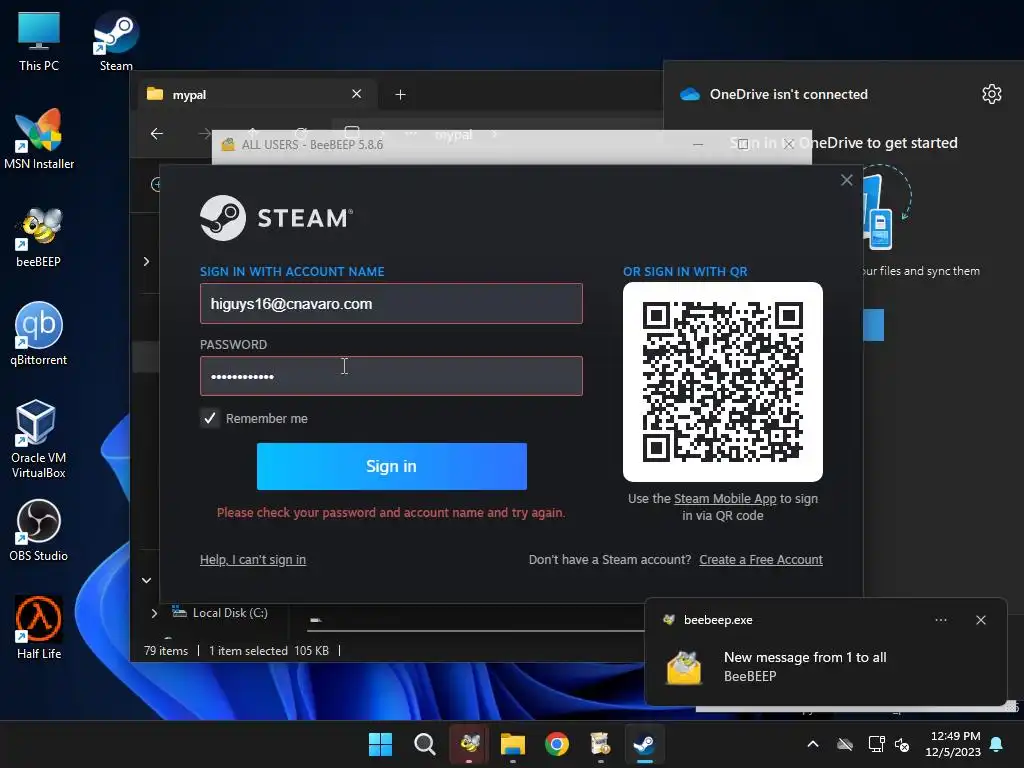The width and height of the screenshot is (1024, 768).
Task: Close the Steam sign-in dialog
Action: pyautogui.click(x=846, y=180)
